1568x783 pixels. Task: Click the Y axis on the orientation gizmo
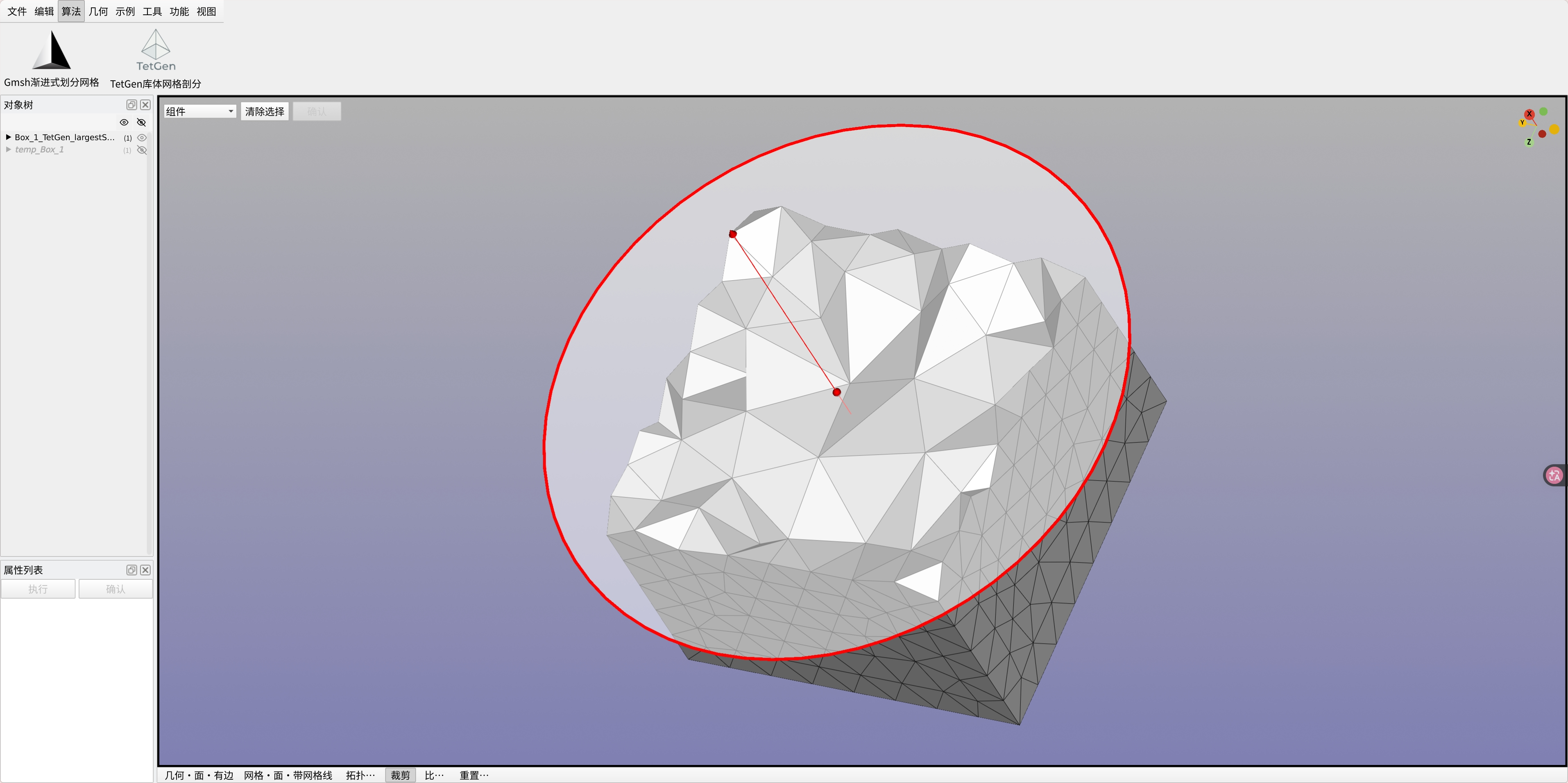click(x=1523, y=123)
